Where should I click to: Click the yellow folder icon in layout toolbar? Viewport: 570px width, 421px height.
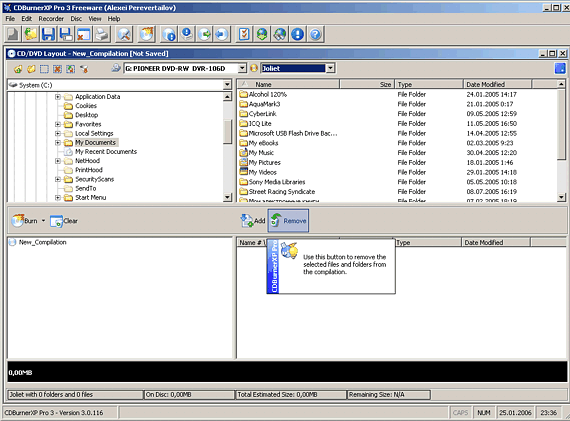point(32,69)
